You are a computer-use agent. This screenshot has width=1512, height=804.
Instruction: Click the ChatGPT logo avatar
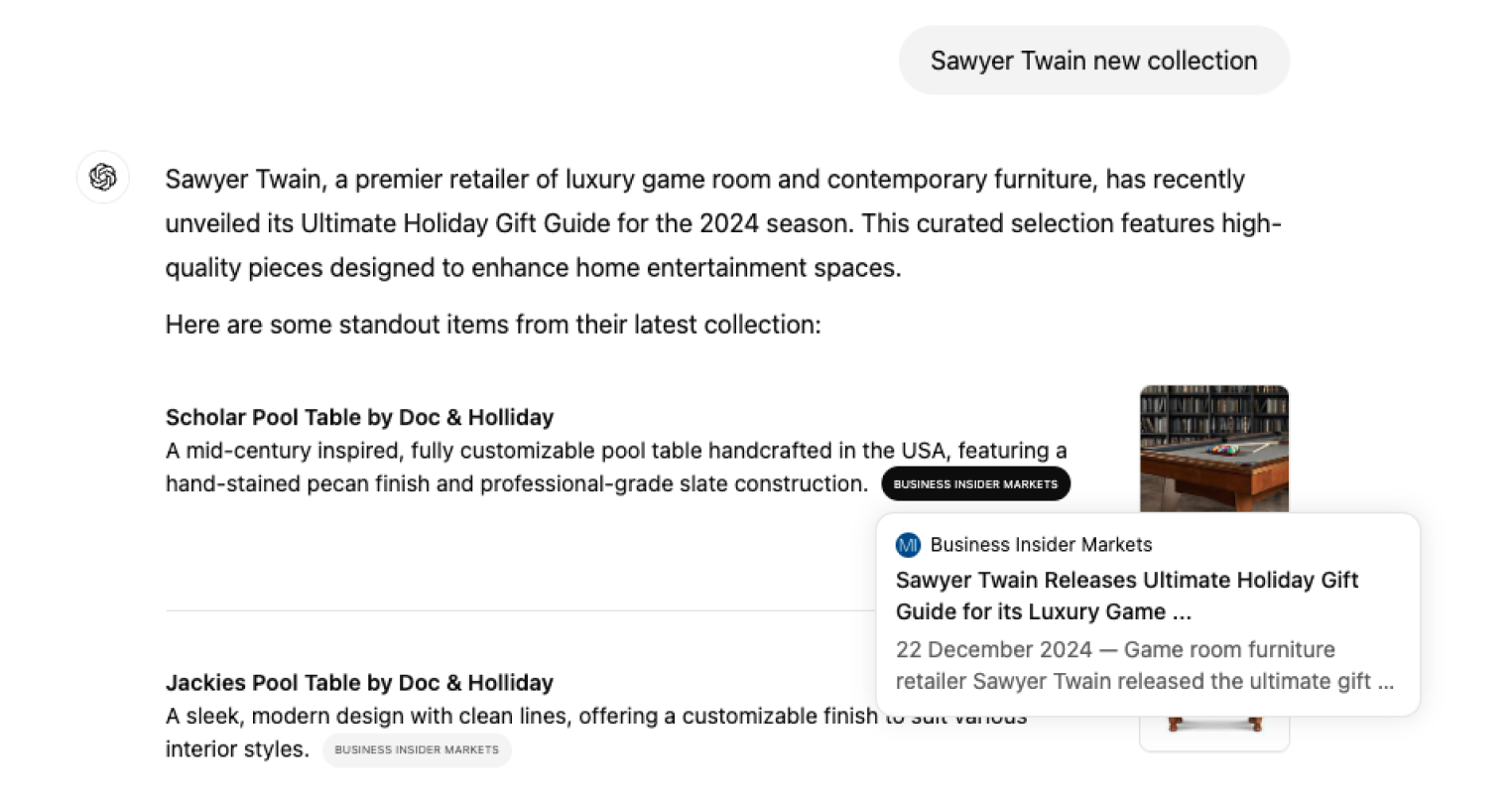pos(103,178)
